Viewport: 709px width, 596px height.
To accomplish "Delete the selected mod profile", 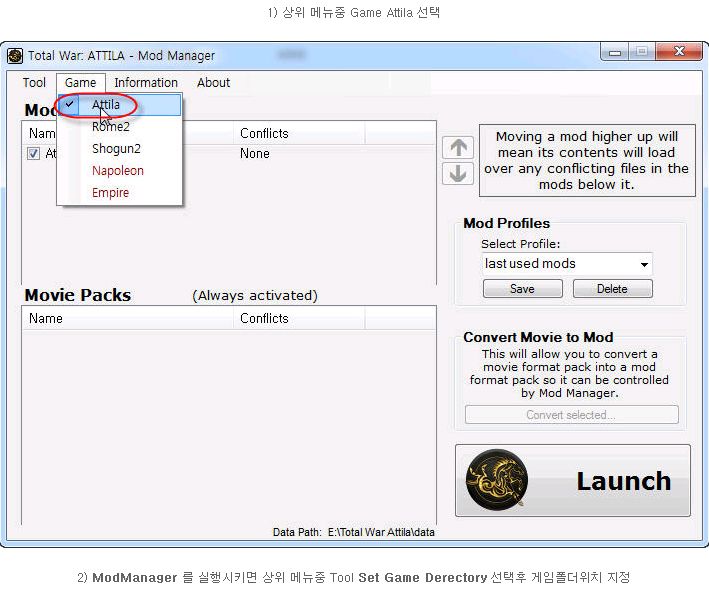I will [x=613, y=289].
